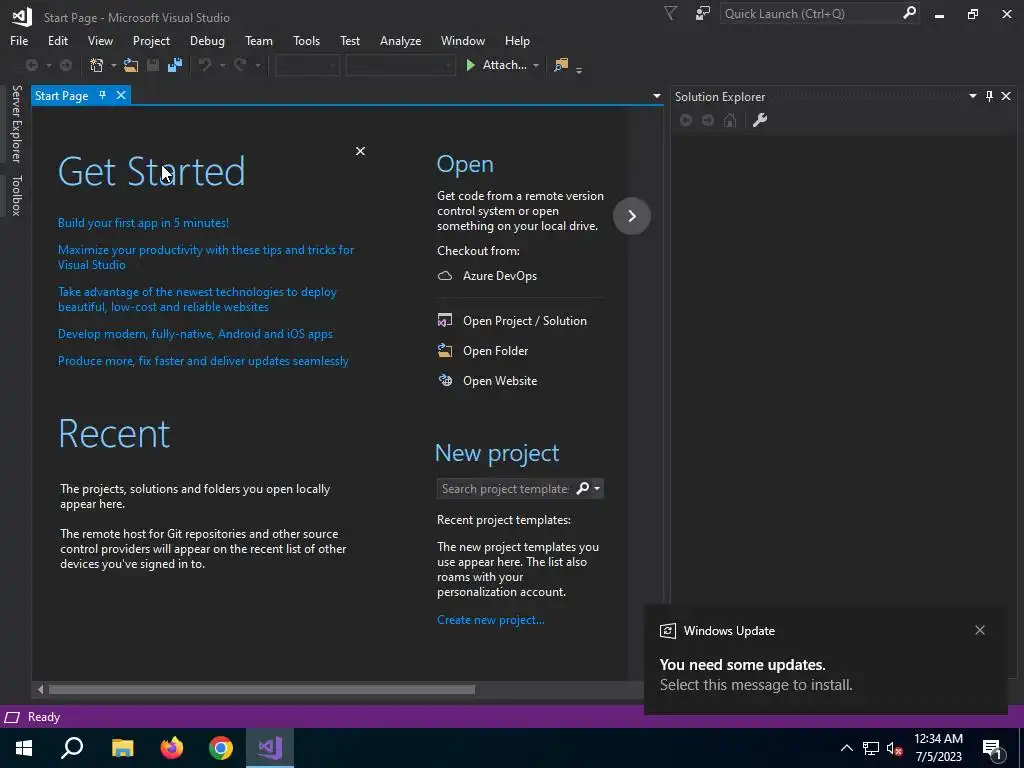
Task: Open taskbar search magnifier
Action: click(72, 747)
